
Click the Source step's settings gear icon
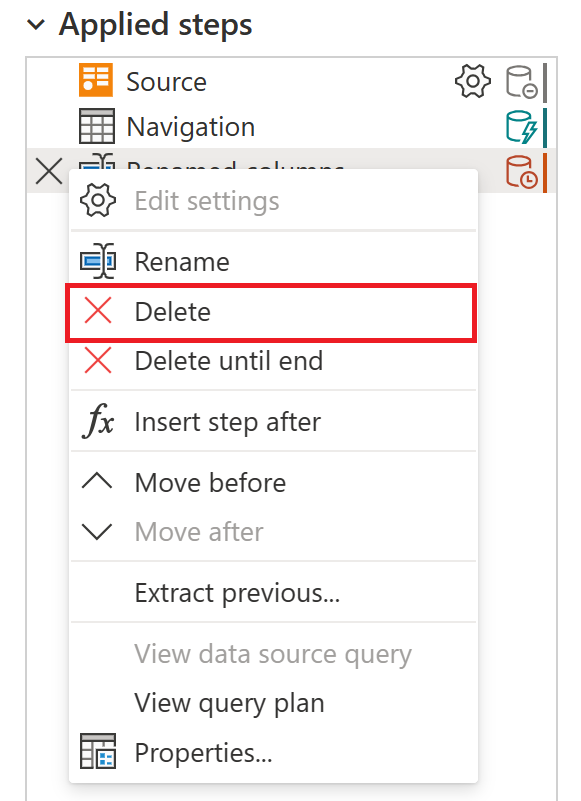472,82
